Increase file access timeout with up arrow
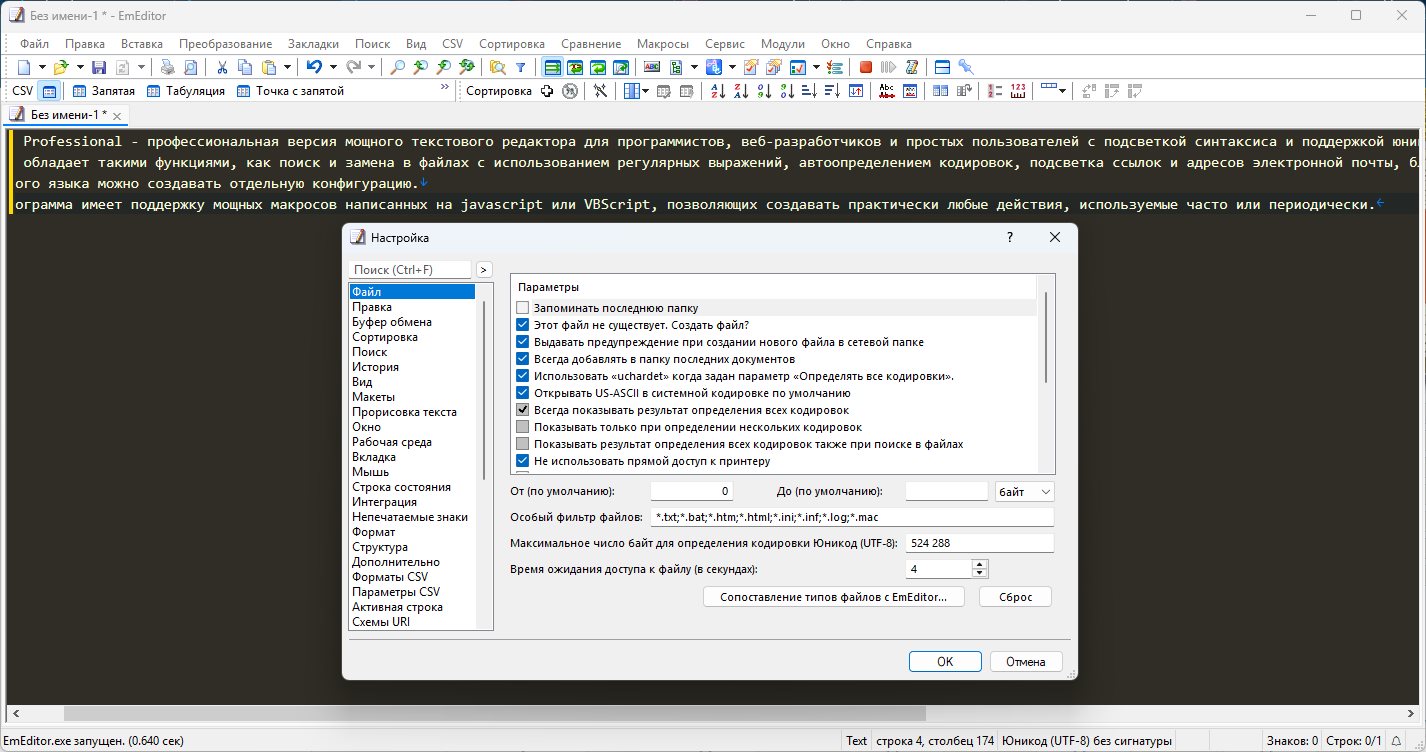This screenshot has width=1426, height=752. 980,564
